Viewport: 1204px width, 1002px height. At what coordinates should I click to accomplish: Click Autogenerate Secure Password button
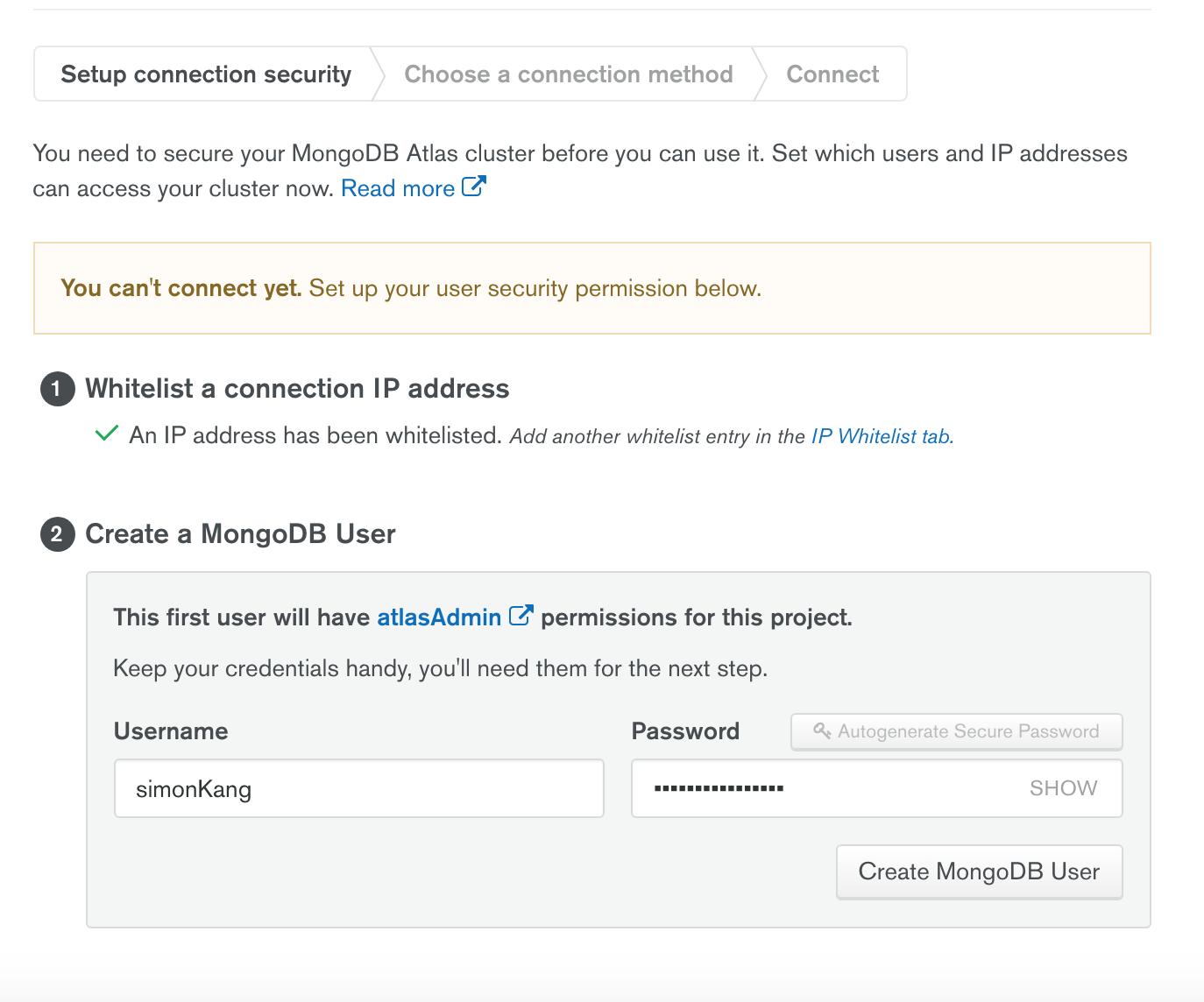pyautogui.click(x=957, y=731)
